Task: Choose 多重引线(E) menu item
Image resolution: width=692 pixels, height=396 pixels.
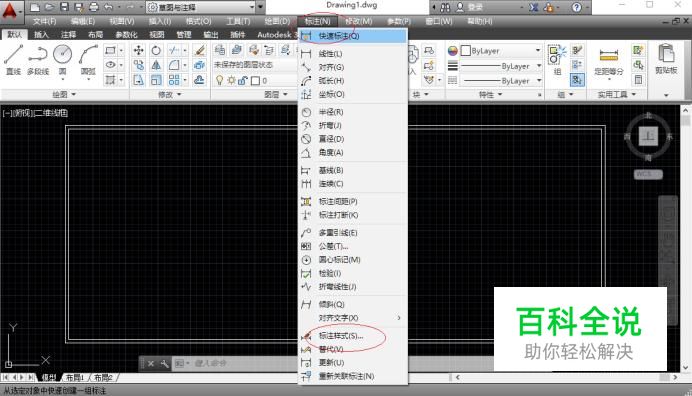Action: click(353, 233)
